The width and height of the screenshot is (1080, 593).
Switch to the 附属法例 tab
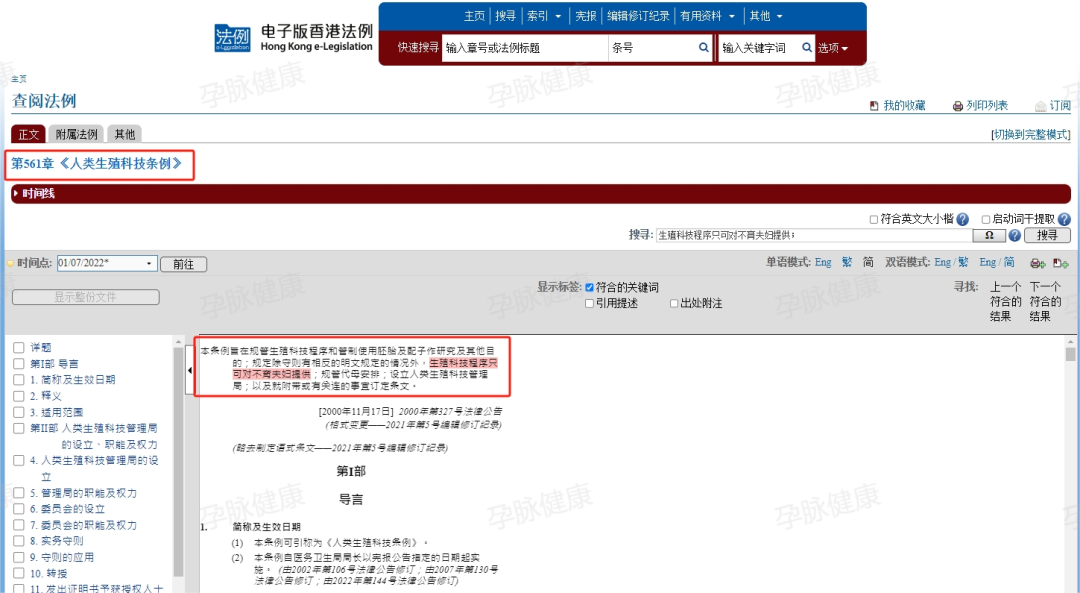click(x=76, y=134)
